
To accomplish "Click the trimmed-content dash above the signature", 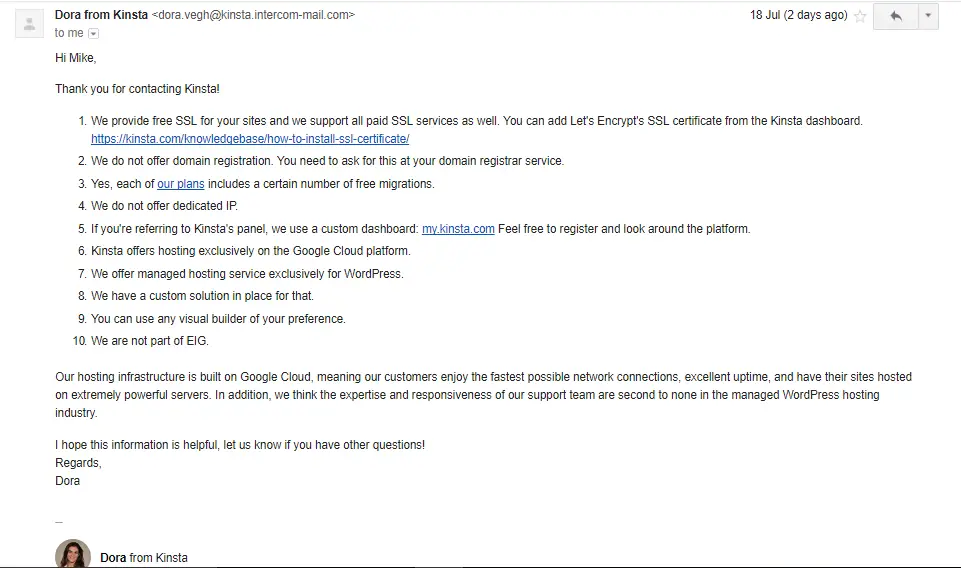I will click(59, 522).
